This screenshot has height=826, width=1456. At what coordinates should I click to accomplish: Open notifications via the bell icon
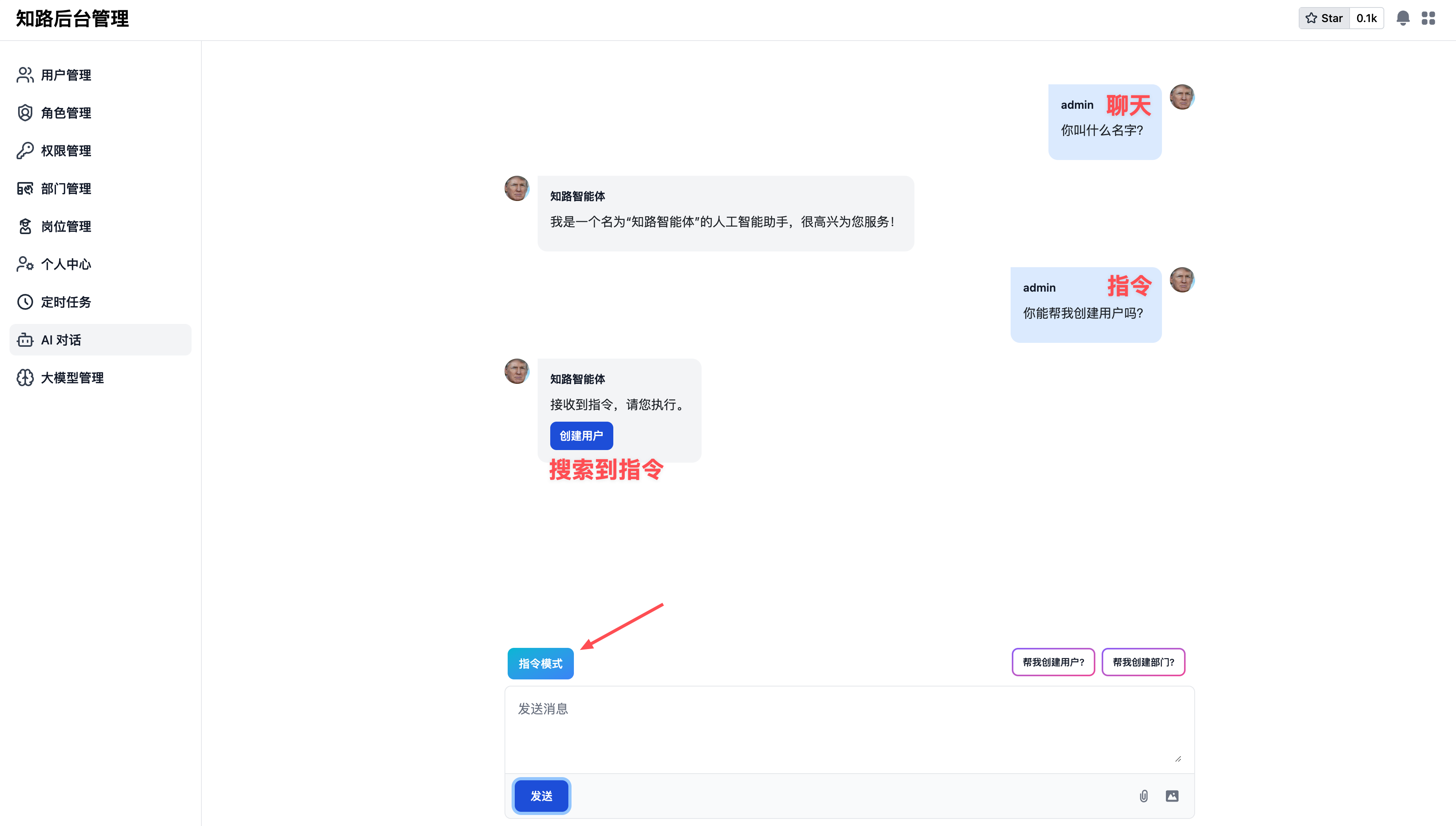[1403, 18]
